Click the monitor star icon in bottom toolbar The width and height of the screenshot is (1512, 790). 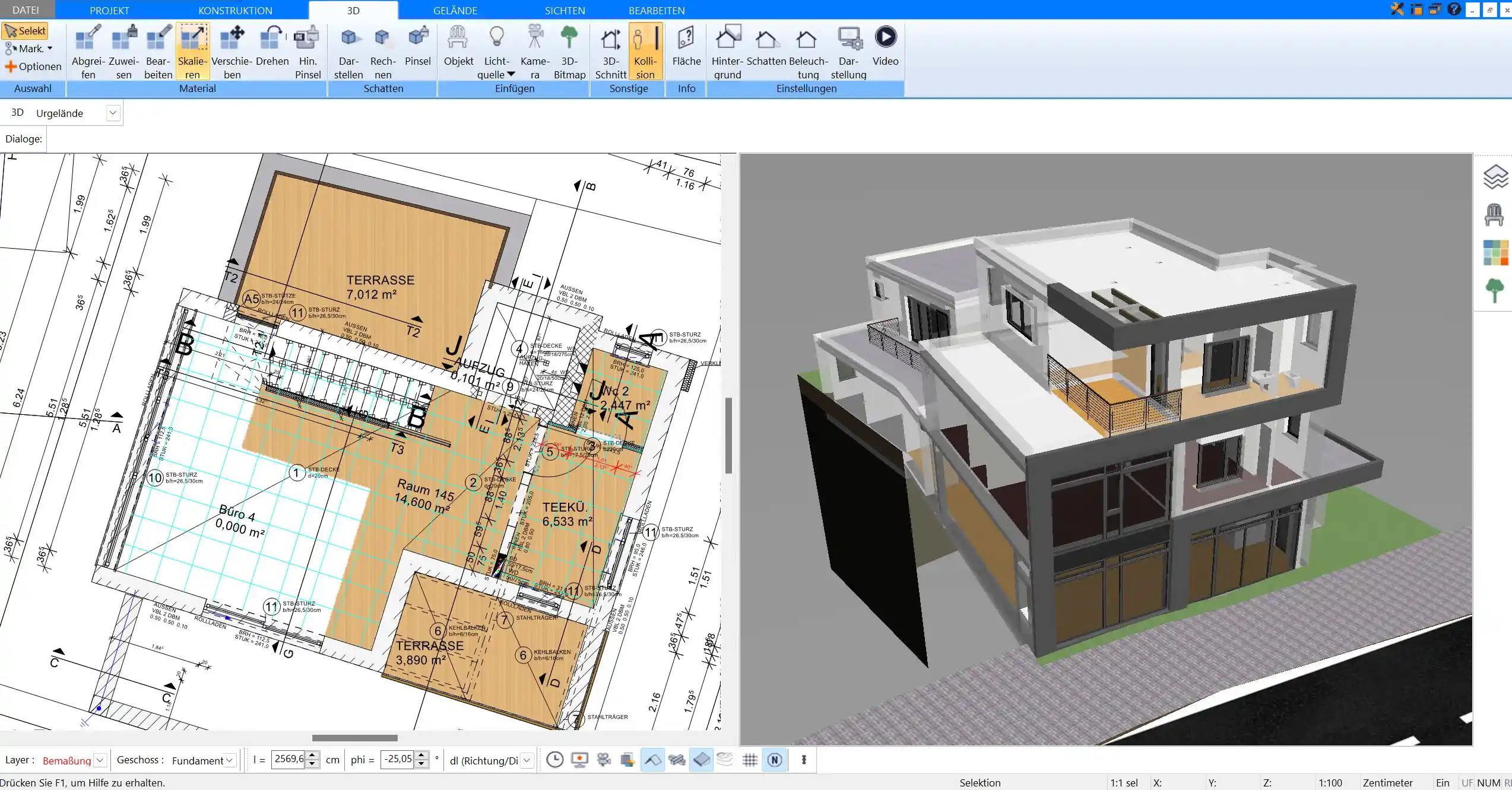(579, 760)
